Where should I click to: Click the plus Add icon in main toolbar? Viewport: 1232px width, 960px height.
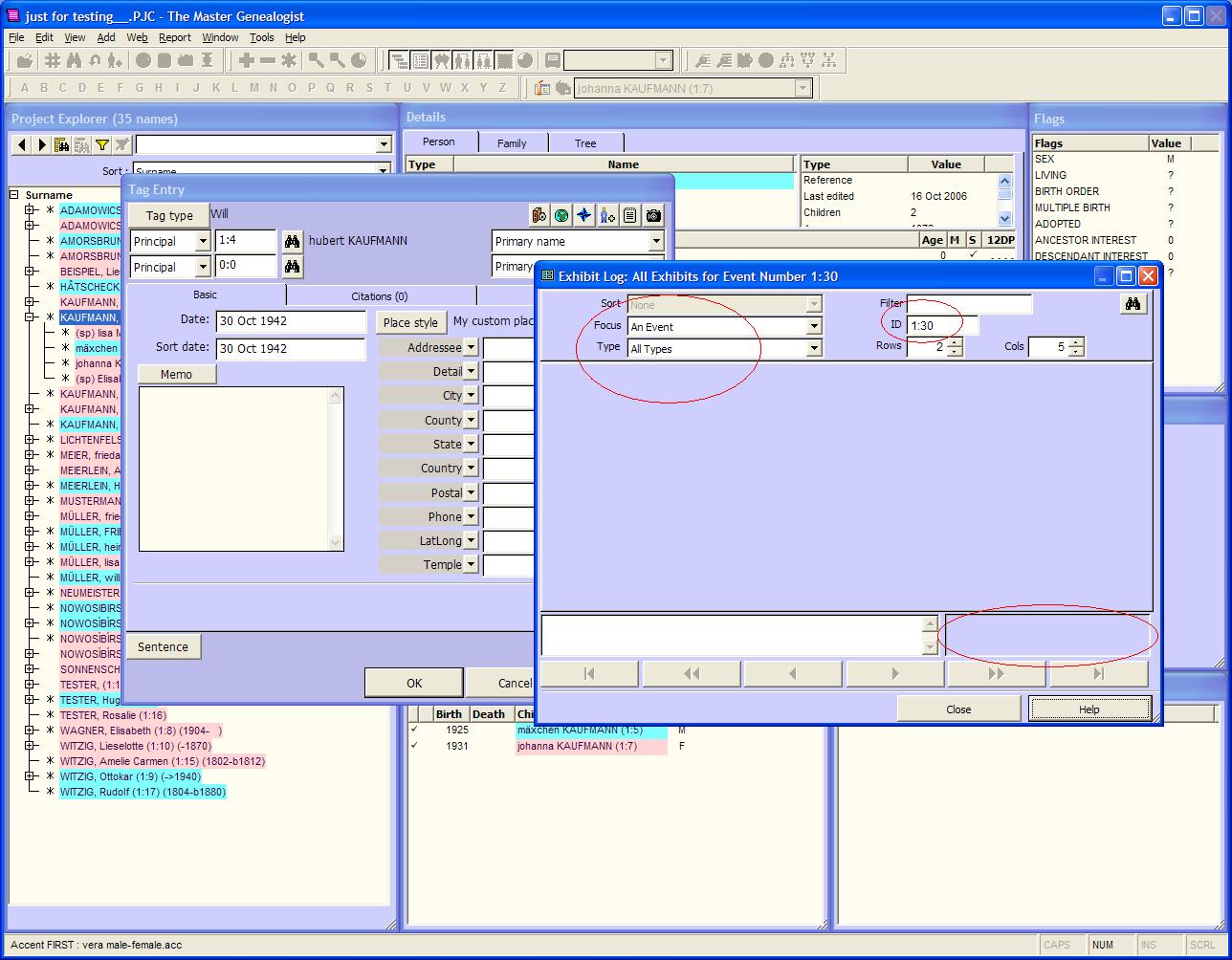pos(246,60)
